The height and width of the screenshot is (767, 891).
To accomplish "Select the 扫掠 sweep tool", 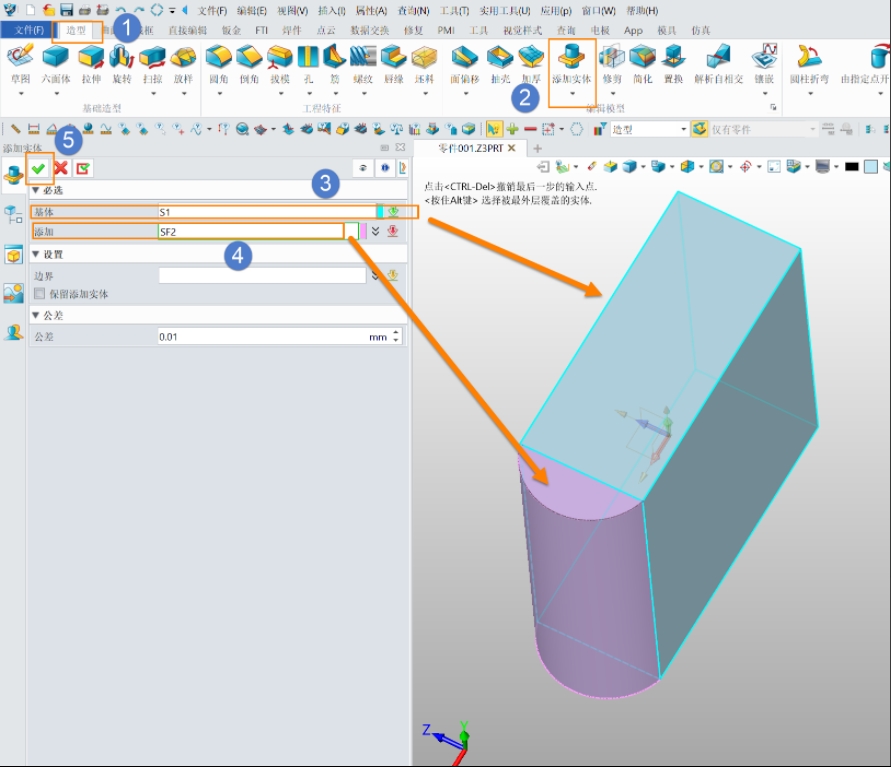I will coord(152,64).
